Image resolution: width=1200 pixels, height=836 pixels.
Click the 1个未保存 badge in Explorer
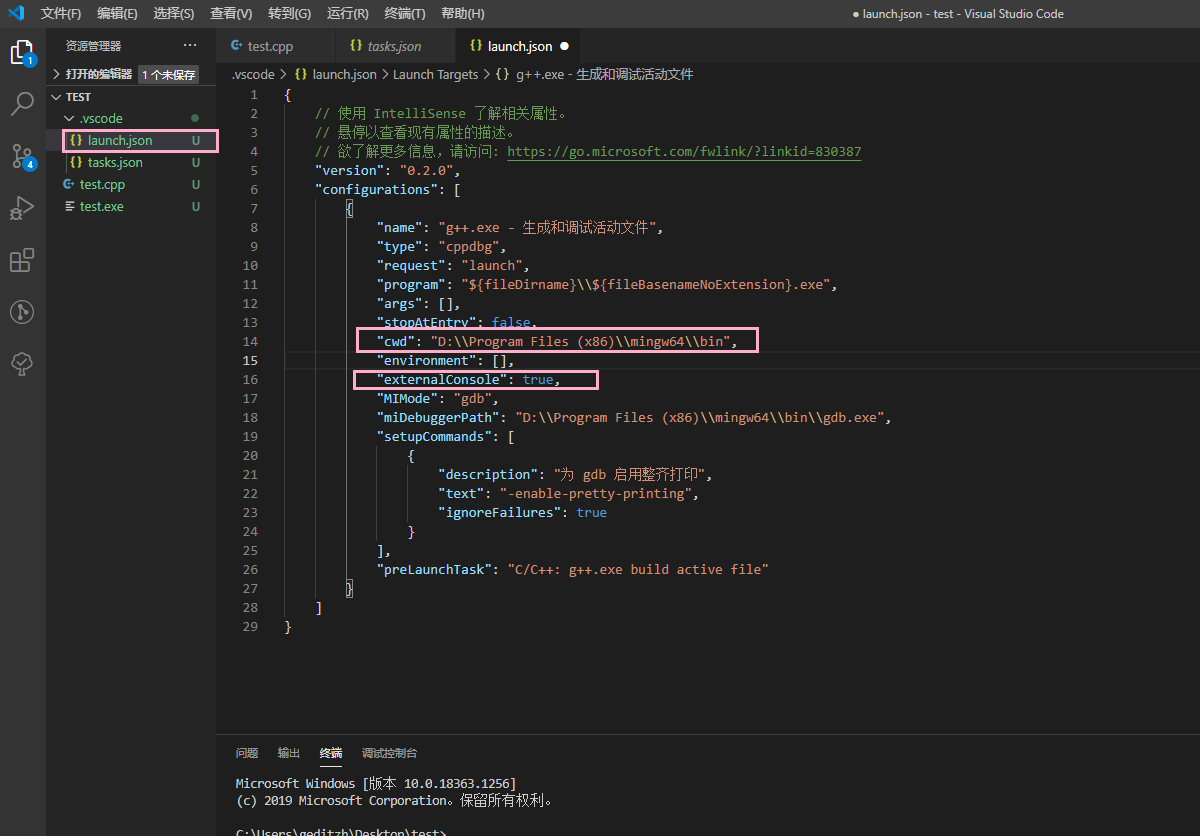coord(167,73)
